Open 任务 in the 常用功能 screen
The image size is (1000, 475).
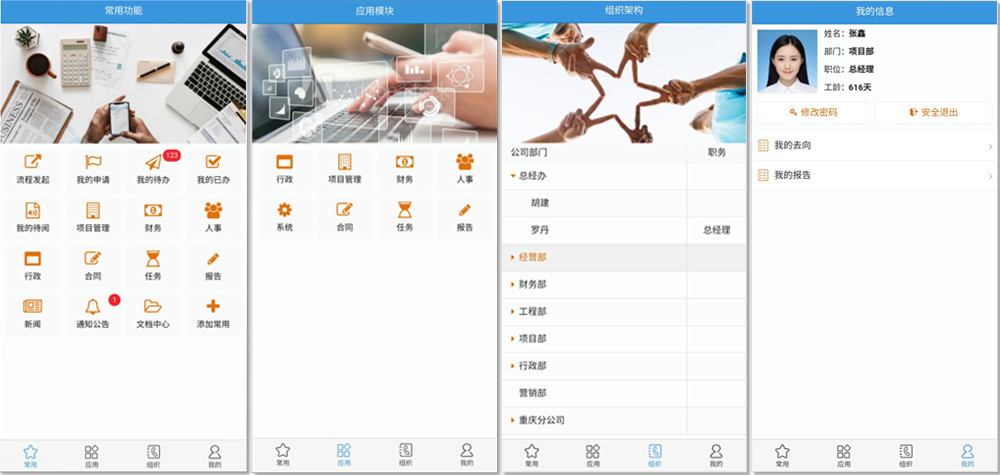click(x=153, y=266)
